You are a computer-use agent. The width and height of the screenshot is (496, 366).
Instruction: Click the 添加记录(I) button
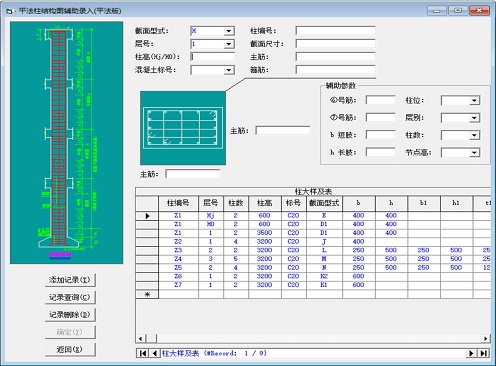tap(70, 280)
